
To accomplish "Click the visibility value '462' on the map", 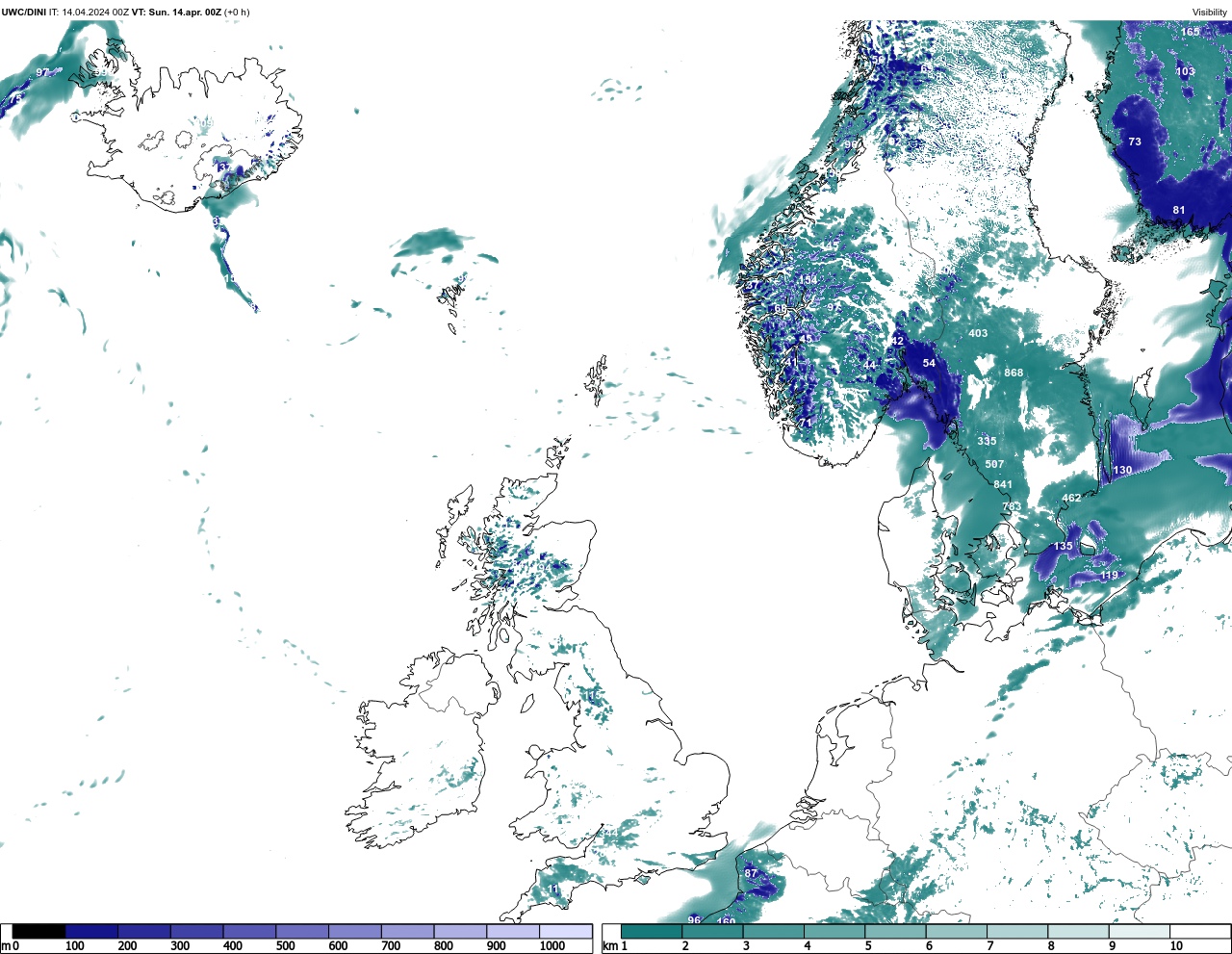I will pyautogui.click(x=1071, y=498).
